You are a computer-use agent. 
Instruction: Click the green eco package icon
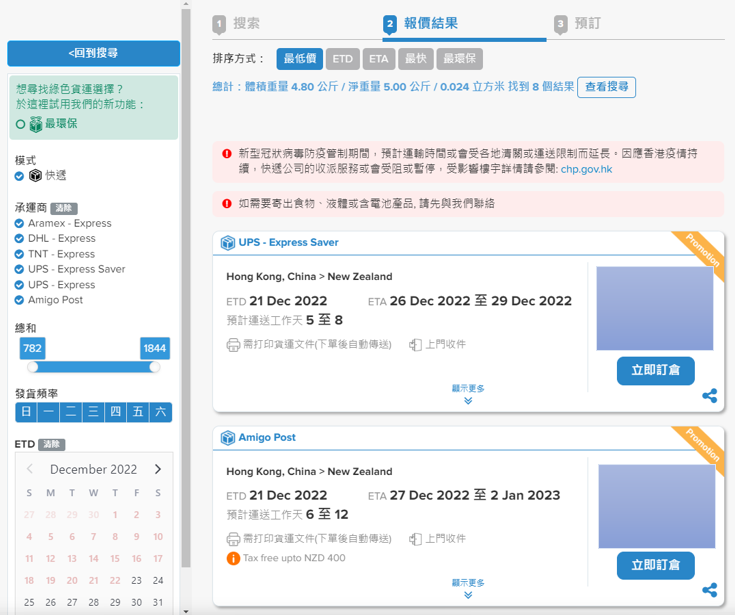[36, 124]
